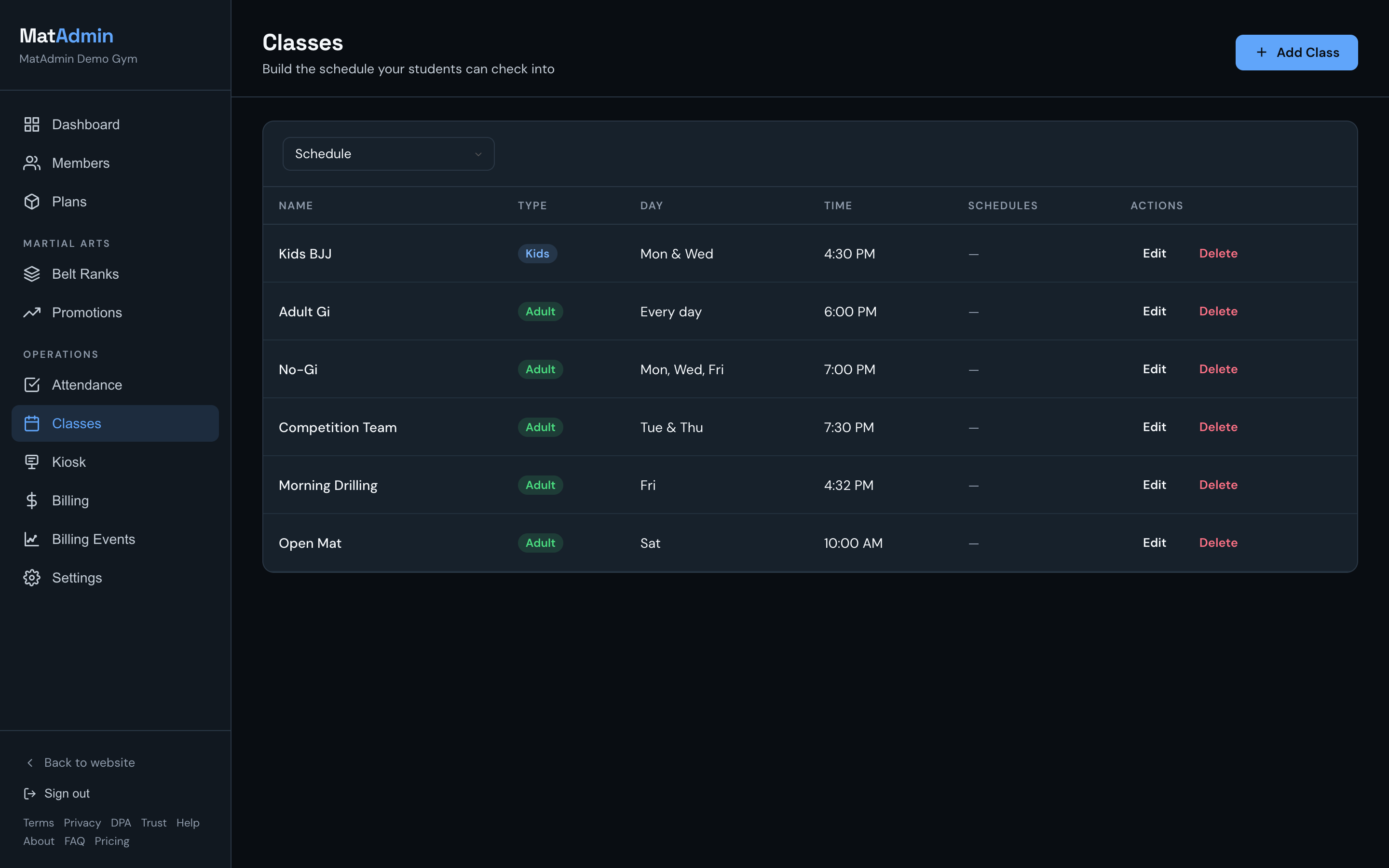Open the Privacy footer link
The image size is (1389, 868).
[82, 823]
